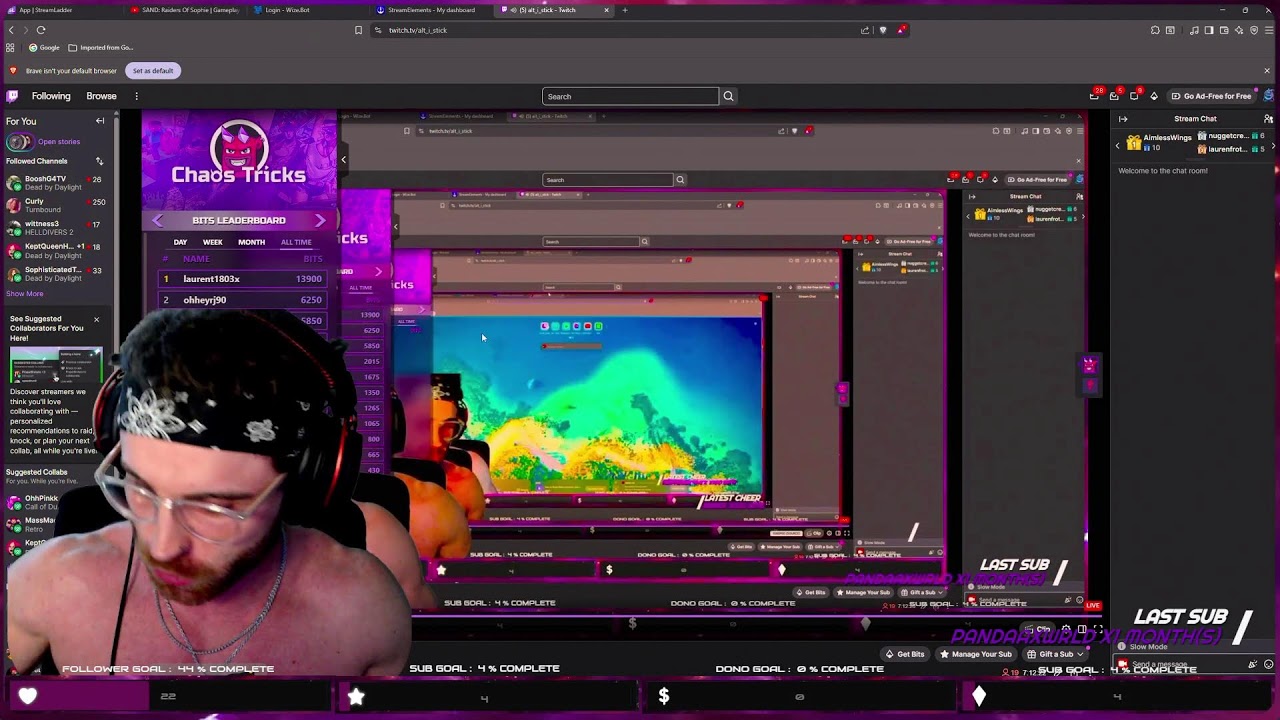Open Gift a Sub dropdown
This screenshot has height=720, width=1280.
click(1054, 654)
